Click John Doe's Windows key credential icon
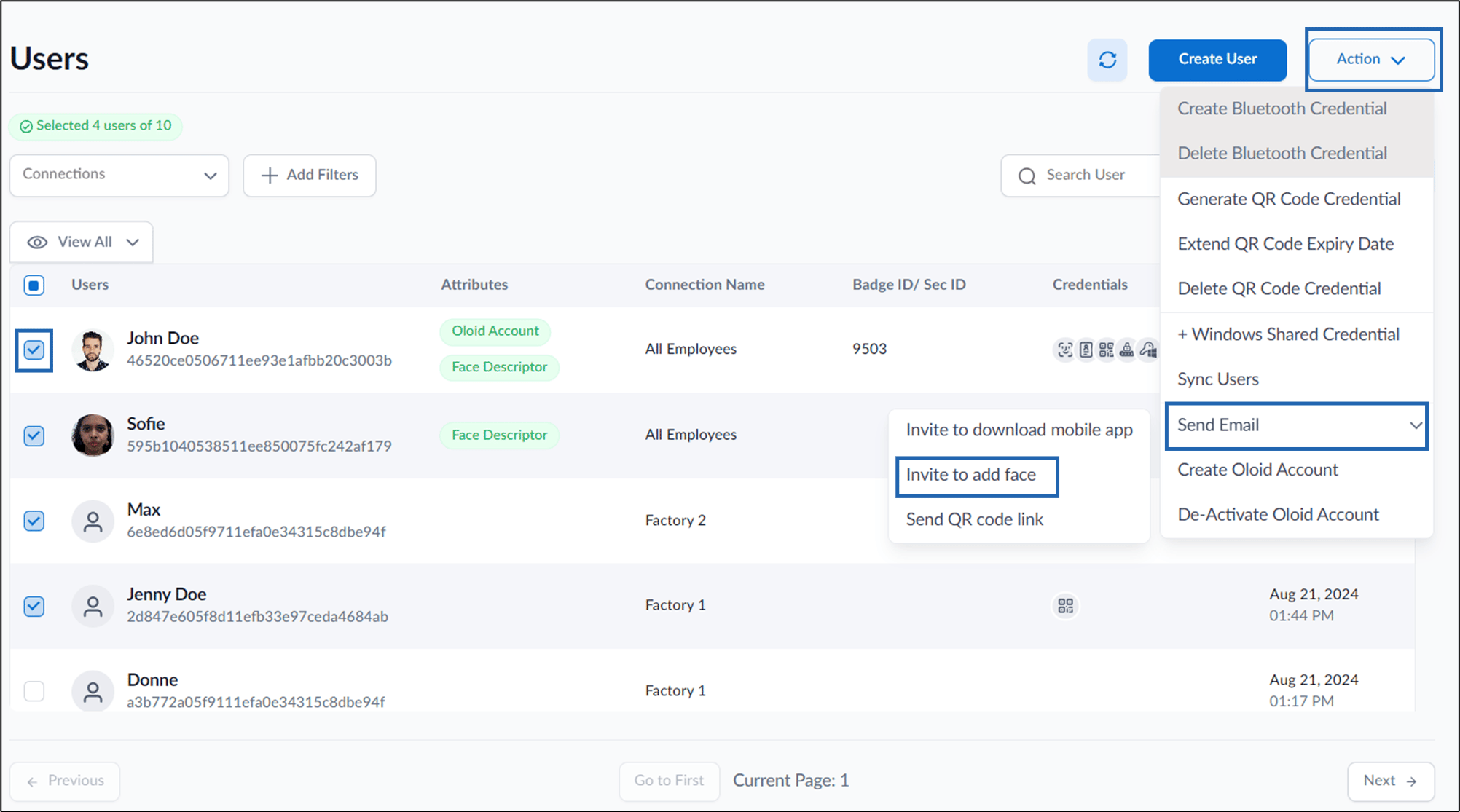This screenshot has height=812, width=1460. coord(1148,350)
